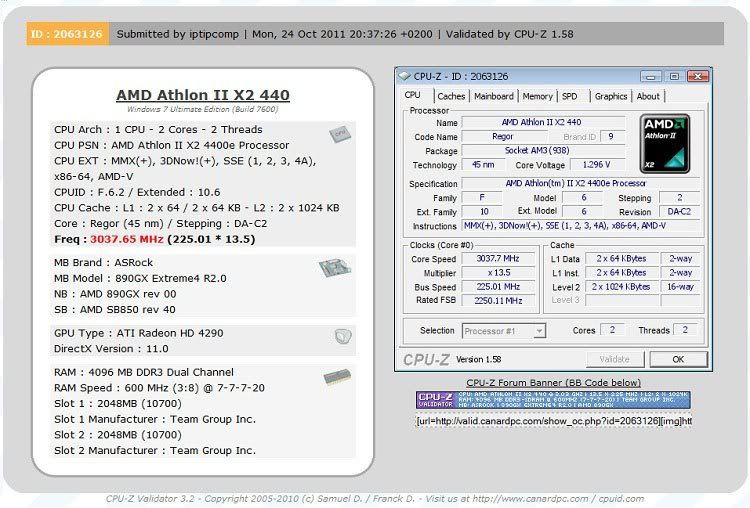This screenshot has height=508, width=750.
Task: Select the BB code URL text field
Action: 553,421
